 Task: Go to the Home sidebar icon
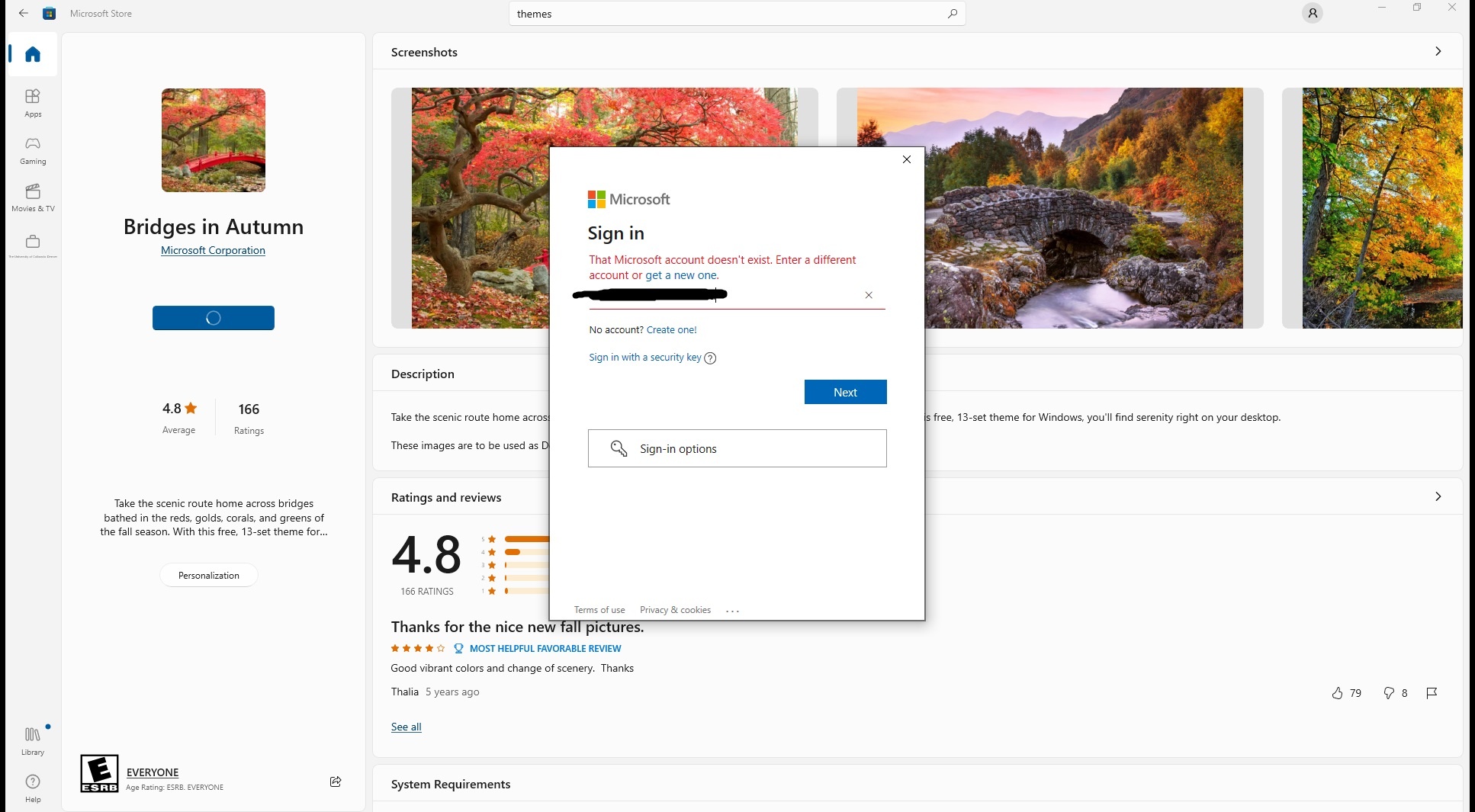click(32, 54)
